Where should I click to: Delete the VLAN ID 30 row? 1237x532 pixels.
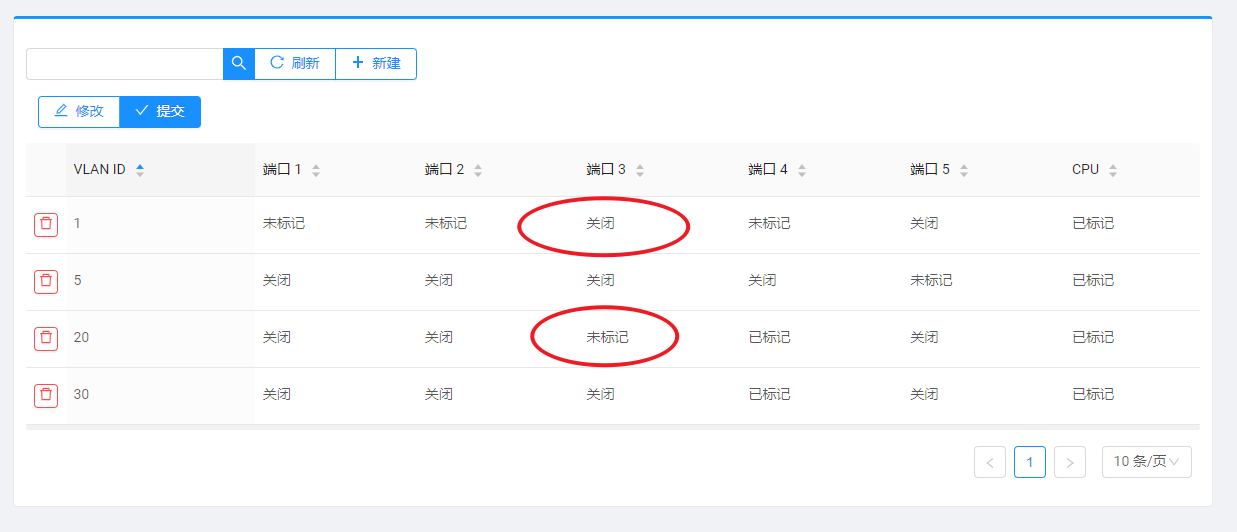[46, 395]
